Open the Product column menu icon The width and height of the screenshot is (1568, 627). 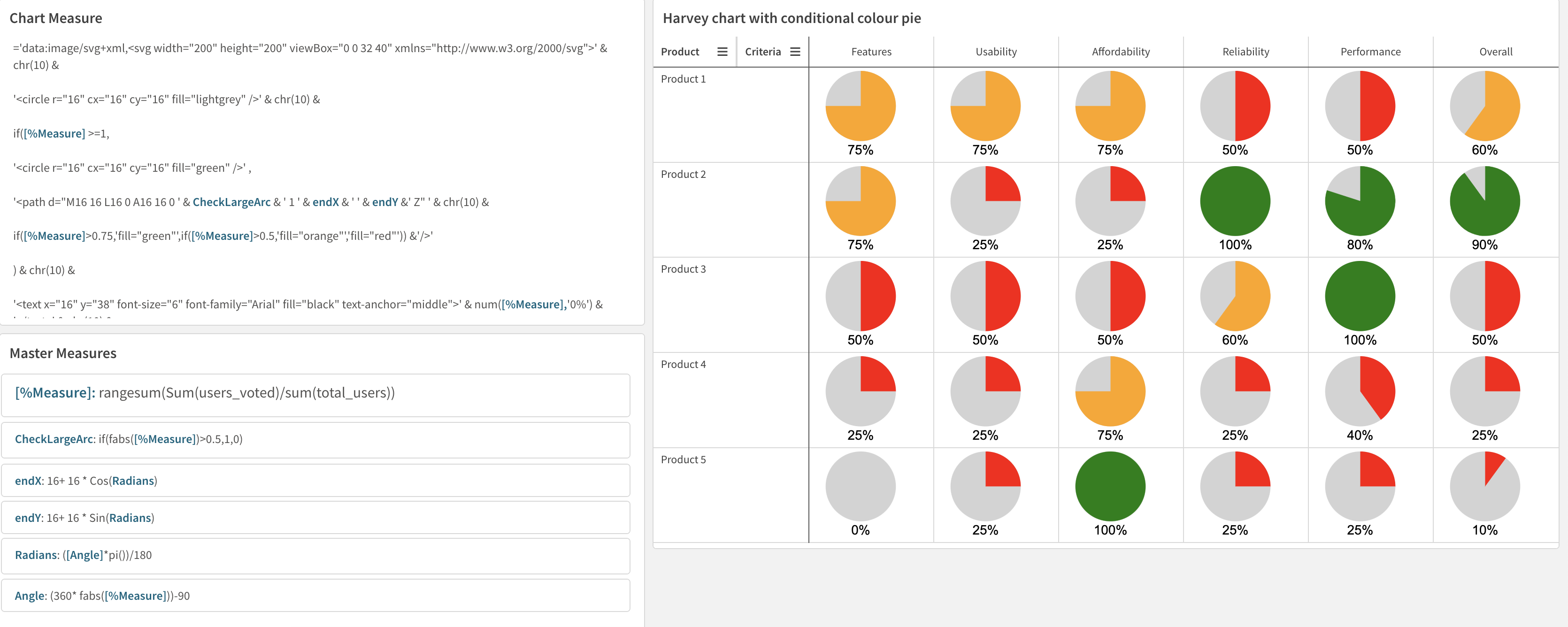[x=722, y=52]
